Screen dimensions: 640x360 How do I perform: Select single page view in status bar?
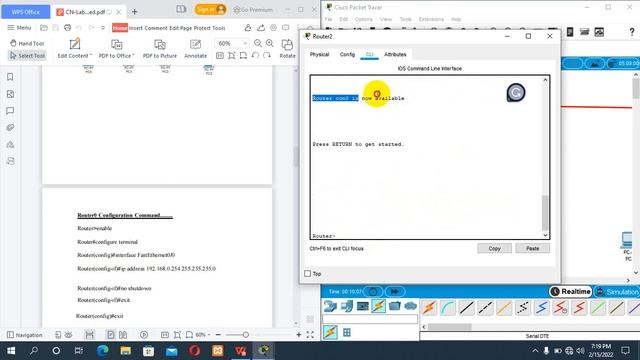point(110,335)
